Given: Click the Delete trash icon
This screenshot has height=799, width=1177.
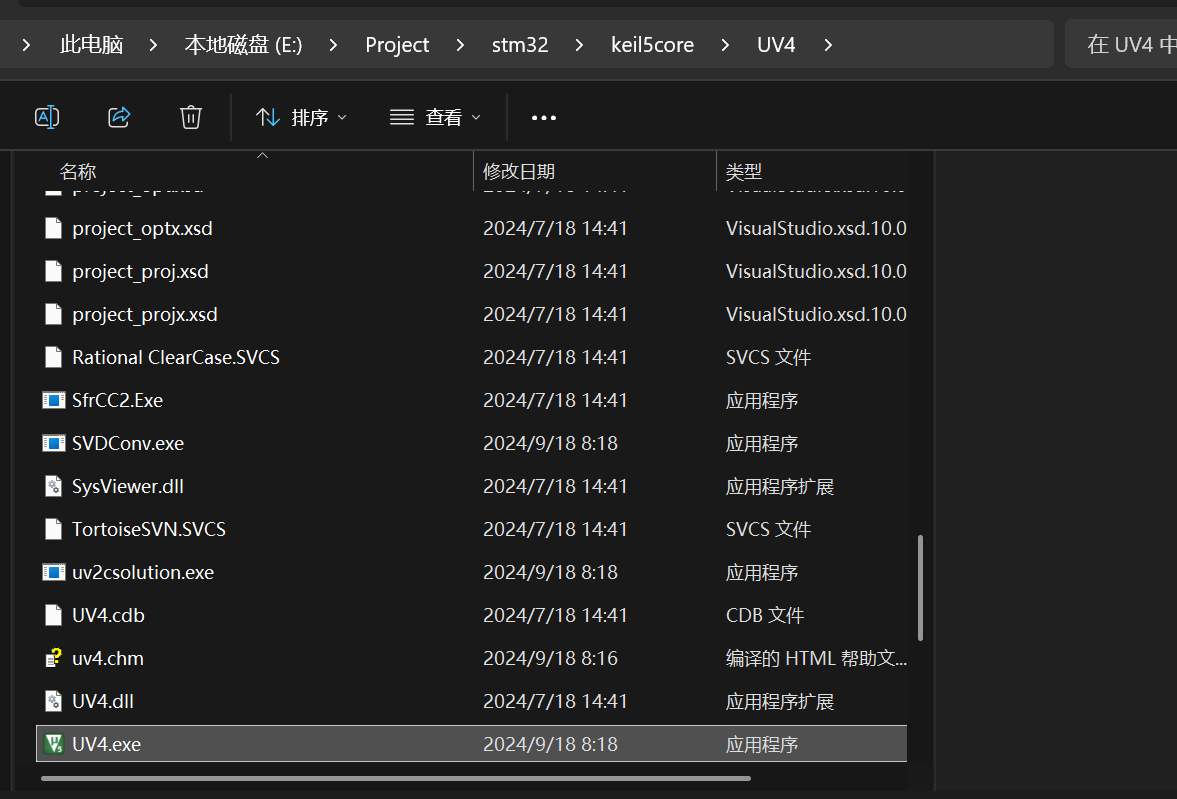Looking at the screenshot, I should tap(191, 117).
